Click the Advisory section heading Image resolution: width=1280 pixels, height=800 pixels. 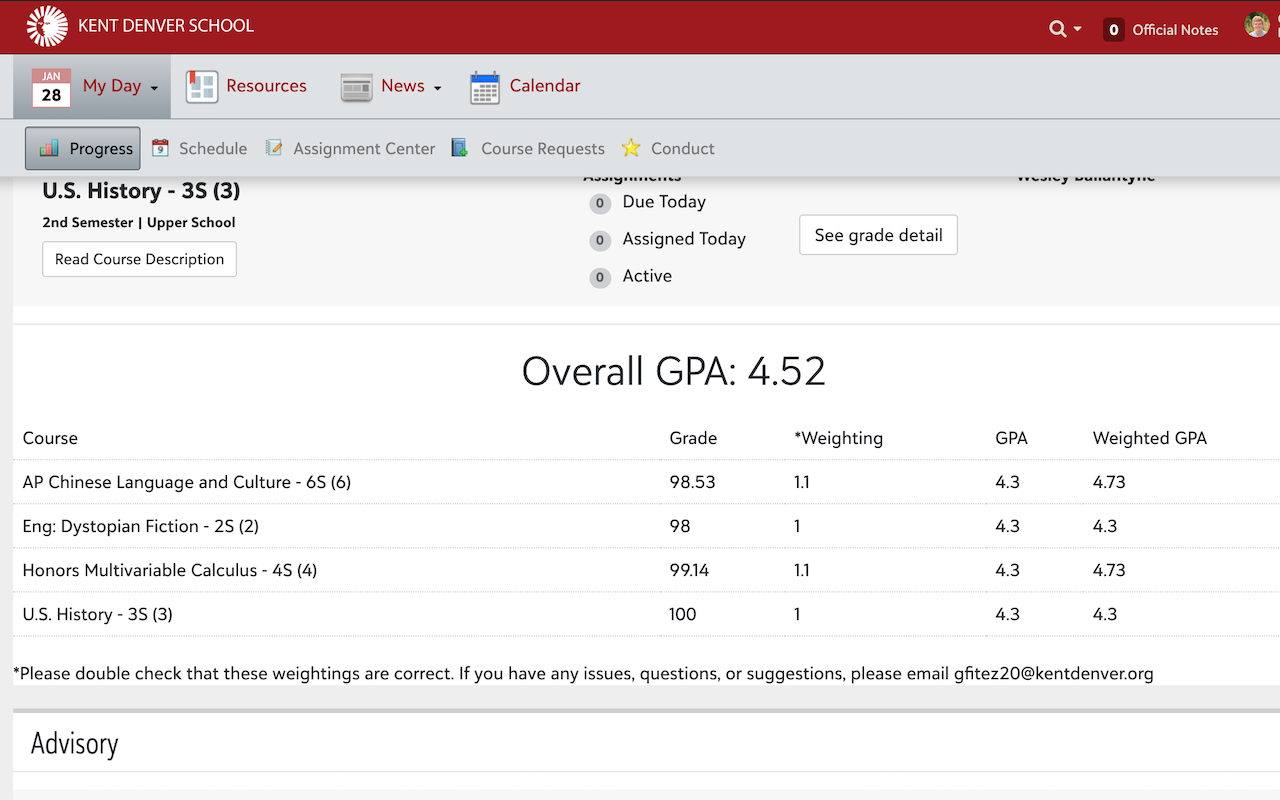click(74, 744)
